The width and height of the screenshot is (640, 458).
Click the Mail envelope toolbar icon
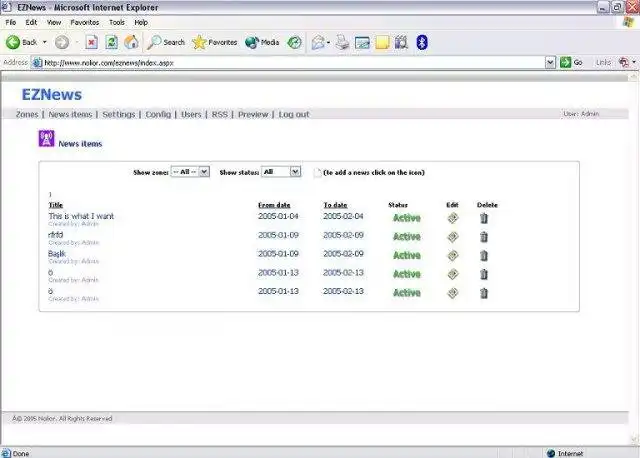[x=318, y=42]
